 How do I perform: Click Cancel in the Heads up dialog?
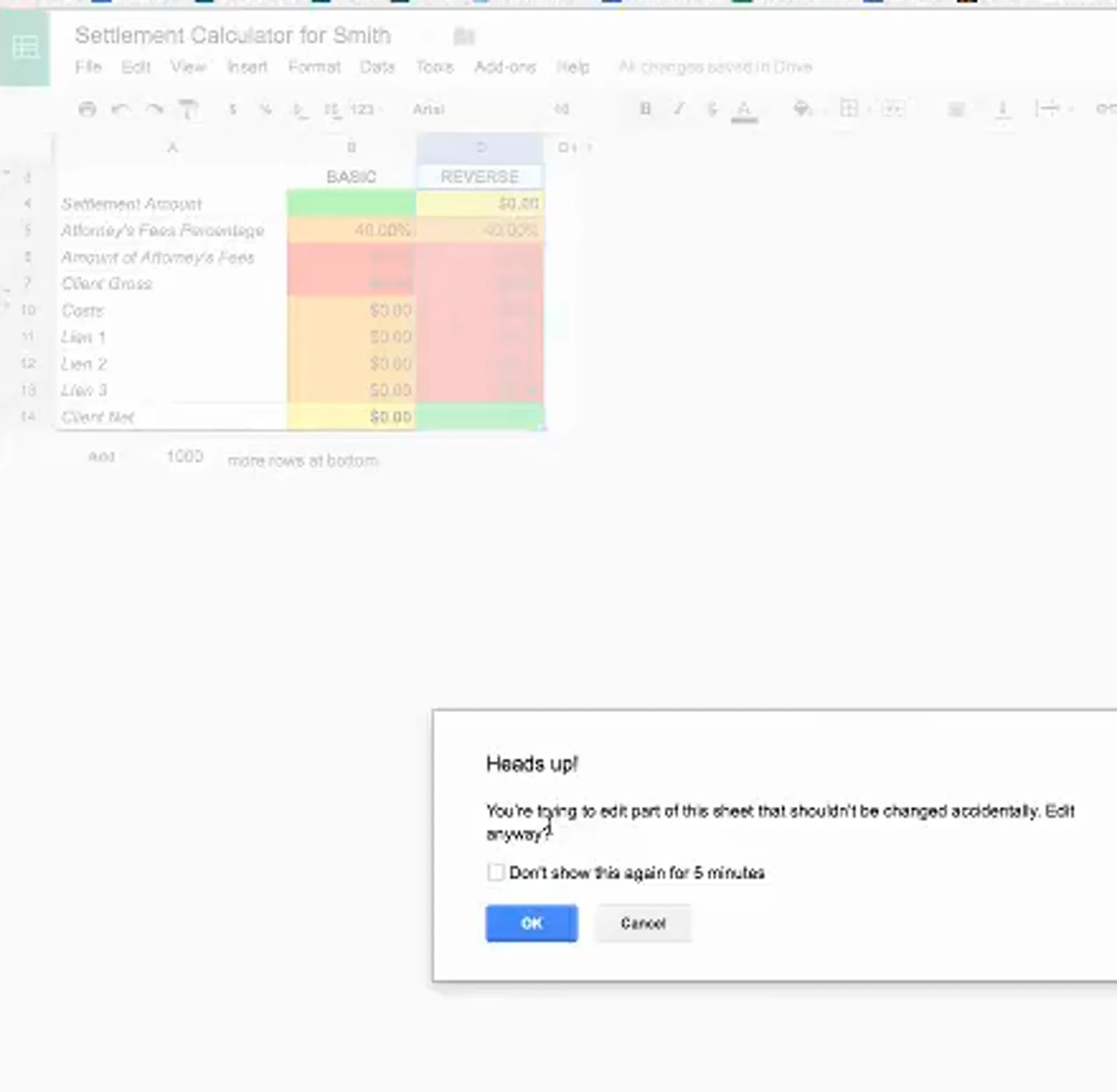643,923
